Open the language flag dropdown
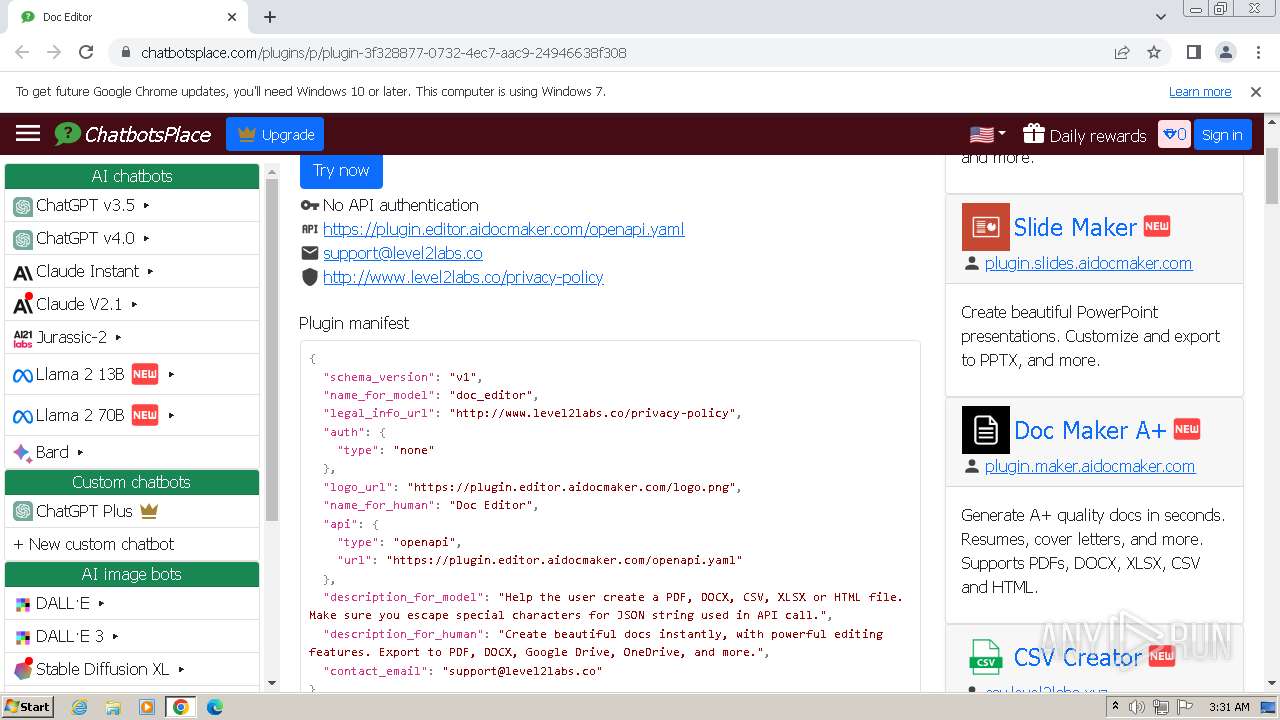The image size is (1280, 720). click(988, 134)
